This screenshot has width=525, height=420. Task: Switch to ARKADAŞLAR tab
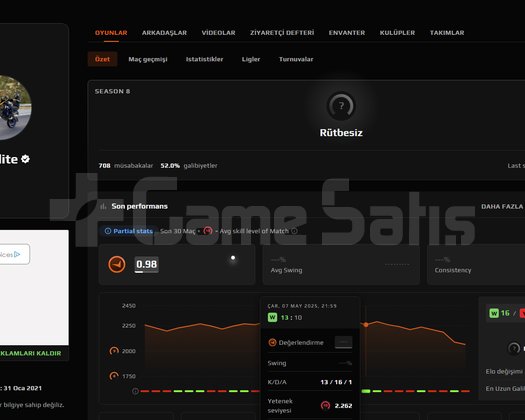(x=164, y=33)
